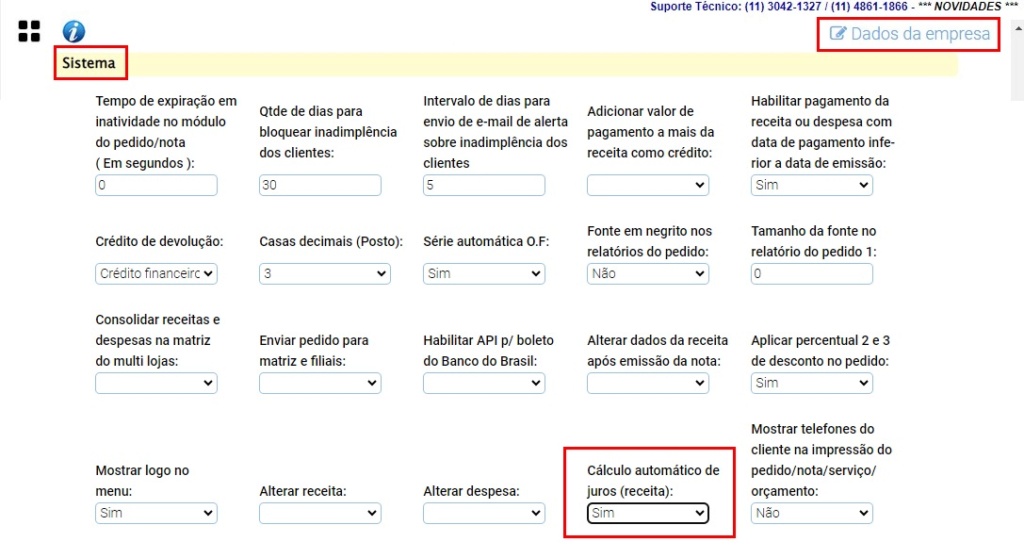The width and height of the screenshot is (1024, 558).
Task: Click the NOVIDADES text in the header
Action: (968, 7)
